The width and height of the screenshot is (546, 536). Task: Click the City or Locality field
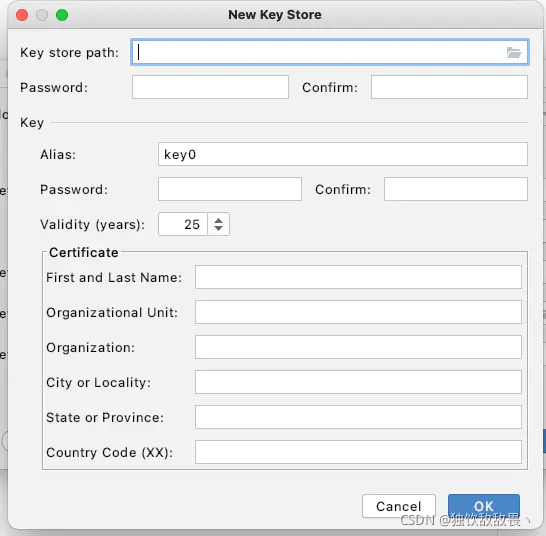coord(358,382)
